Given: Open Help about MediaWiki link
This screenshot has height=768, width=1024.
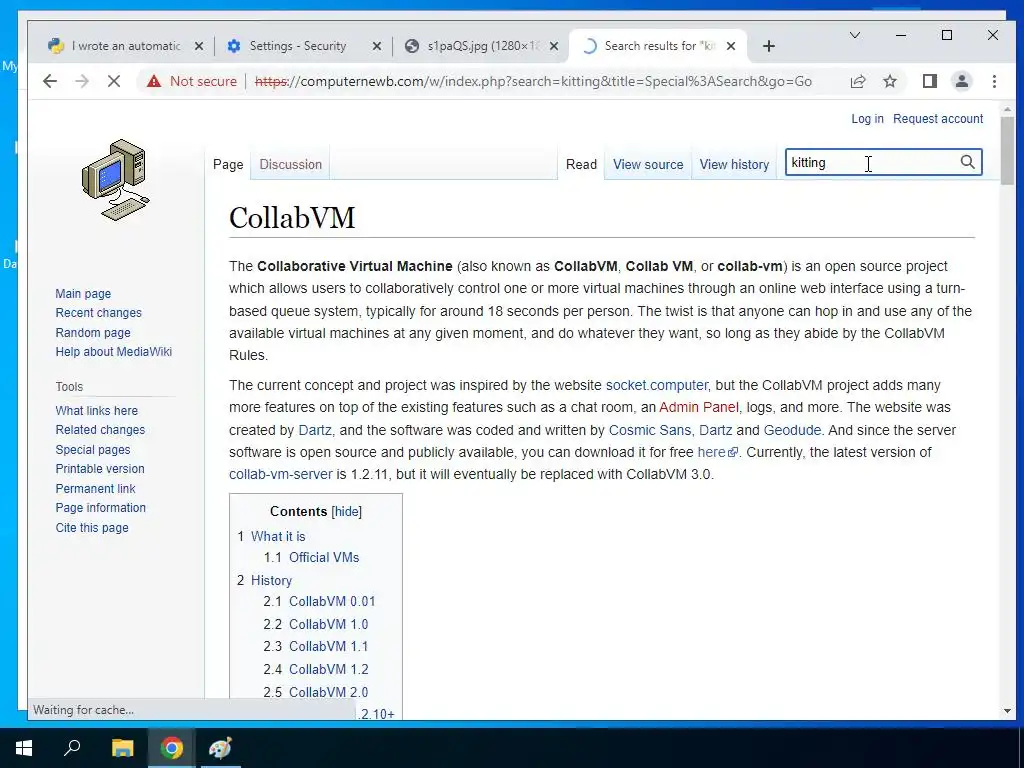Looking at the screenshot, I should click(x=114, y=351).
